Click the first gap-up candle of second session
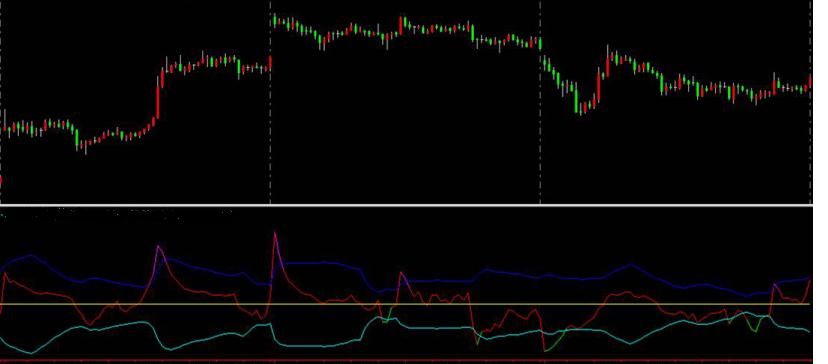Viewport: 828px width, 364px height. tap(275, 21)
